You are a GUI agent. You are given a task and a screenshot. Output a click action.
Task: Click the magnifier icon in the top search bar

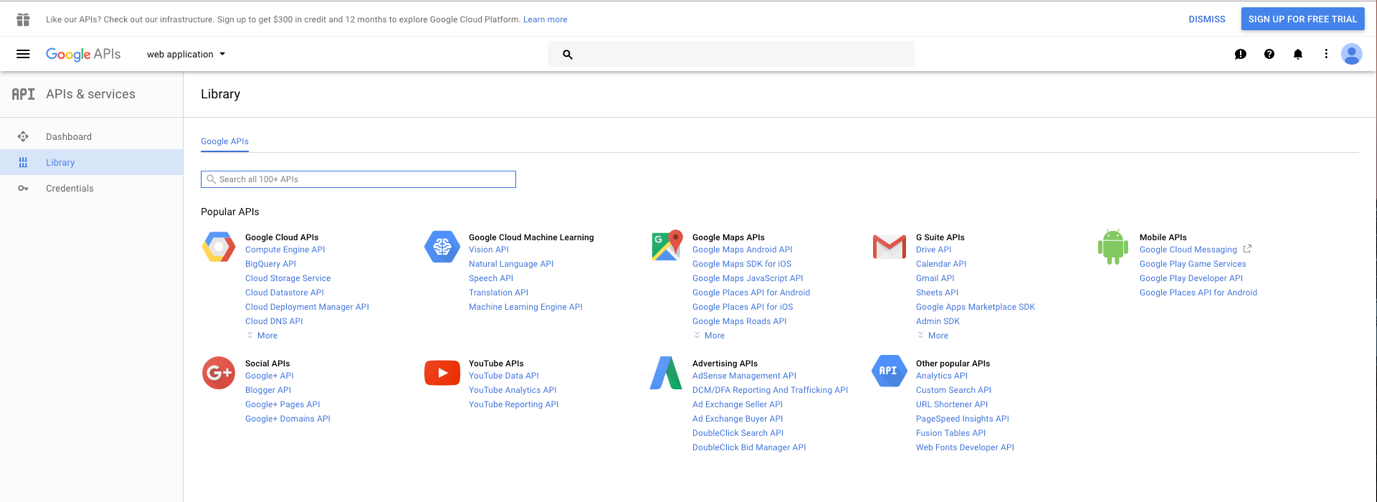[567, 54]
